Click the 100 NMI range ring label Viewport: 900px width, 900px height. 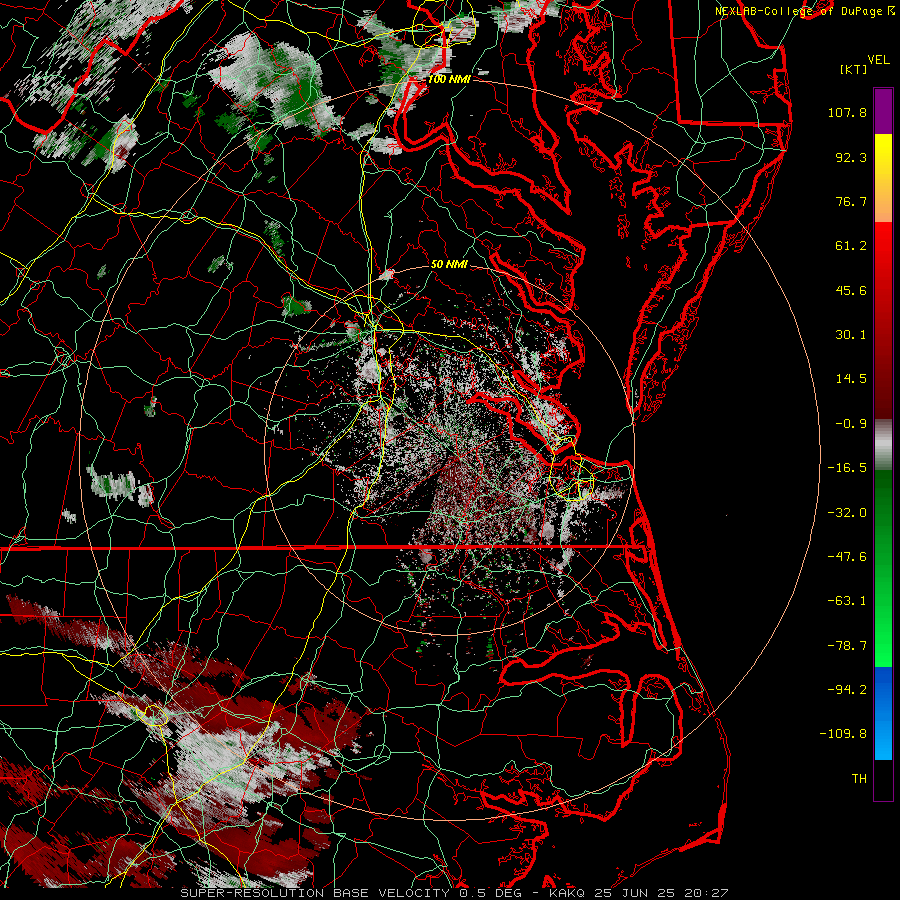(449, 79)
